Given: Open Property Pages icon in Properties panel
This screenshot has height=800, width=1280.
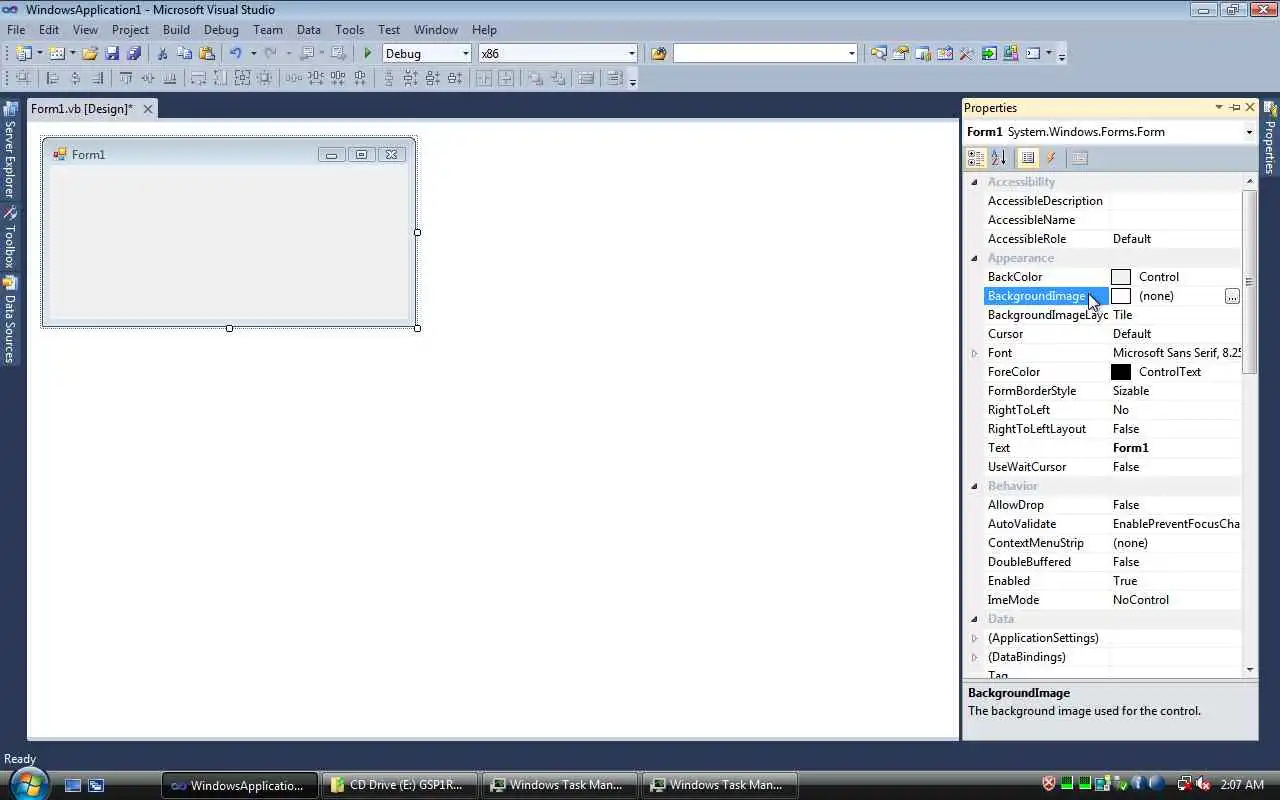Looking at the screenshot, I should tap(1078, 158).
